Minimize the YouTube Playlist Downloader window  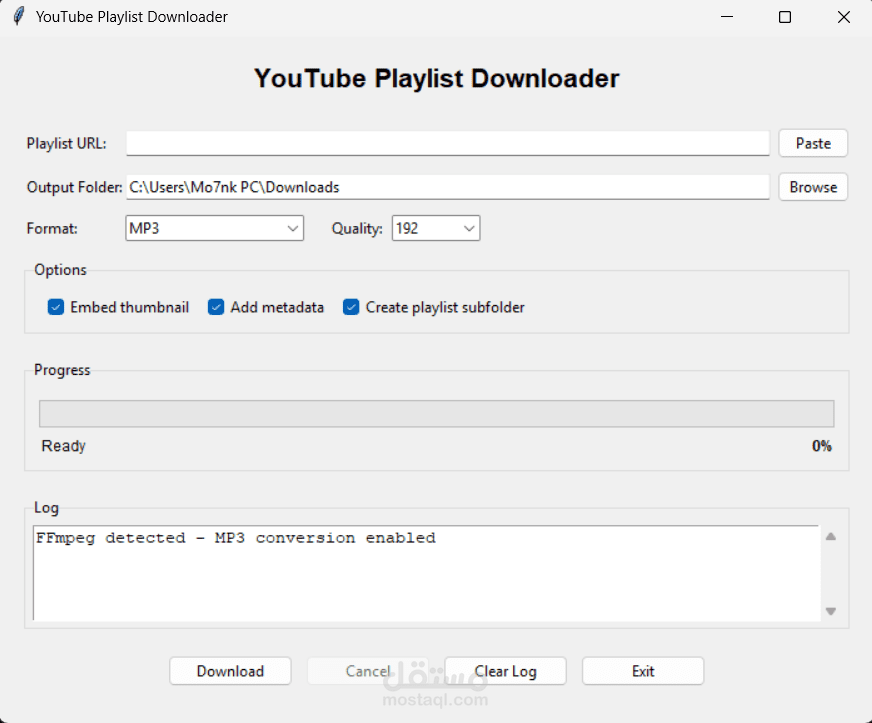point(727,17)
